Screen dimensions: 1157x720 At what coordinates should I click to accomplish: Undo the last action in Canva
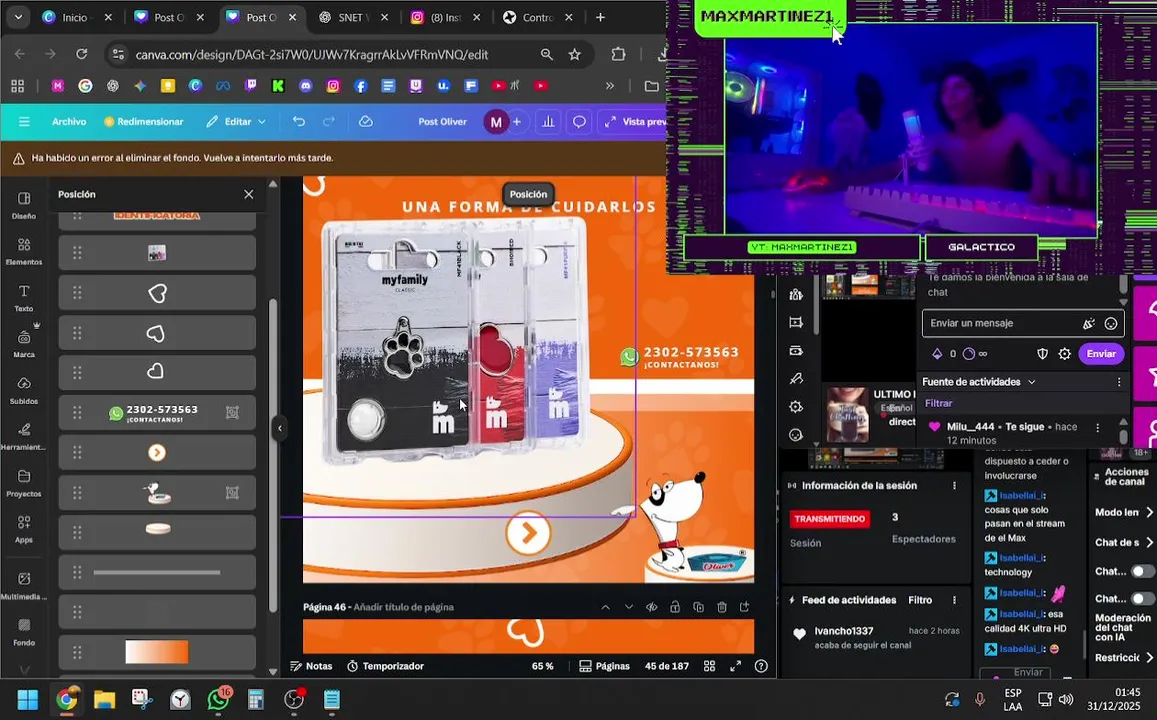point(299,122)
